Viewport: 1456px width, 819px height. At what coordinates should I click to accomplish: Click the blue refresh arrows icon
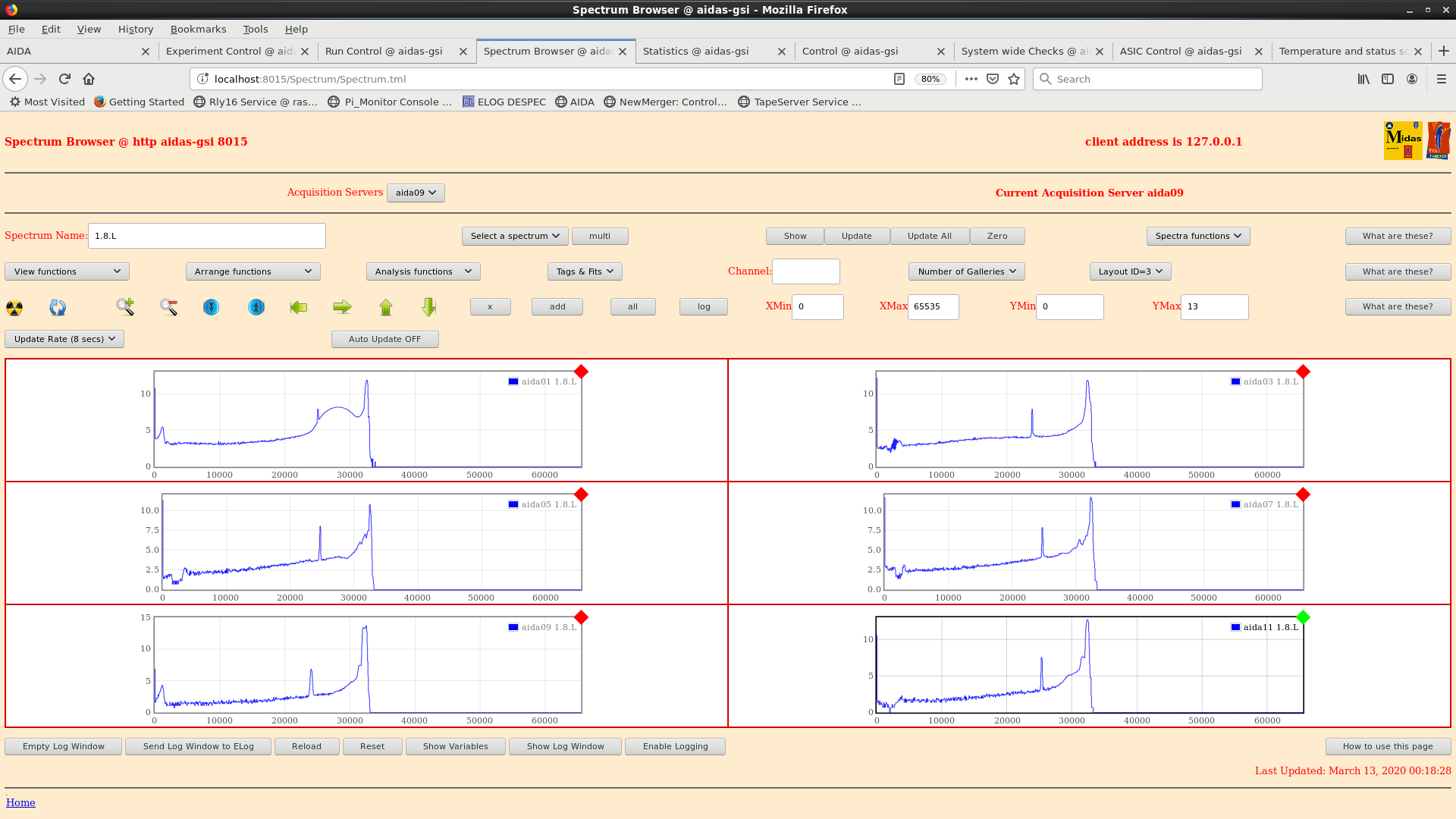pyautogui.click(x=58, y=307)
